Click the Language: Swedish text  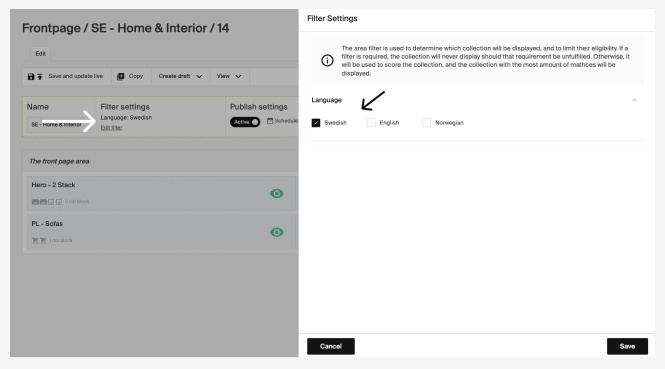(x=126, y=117)
